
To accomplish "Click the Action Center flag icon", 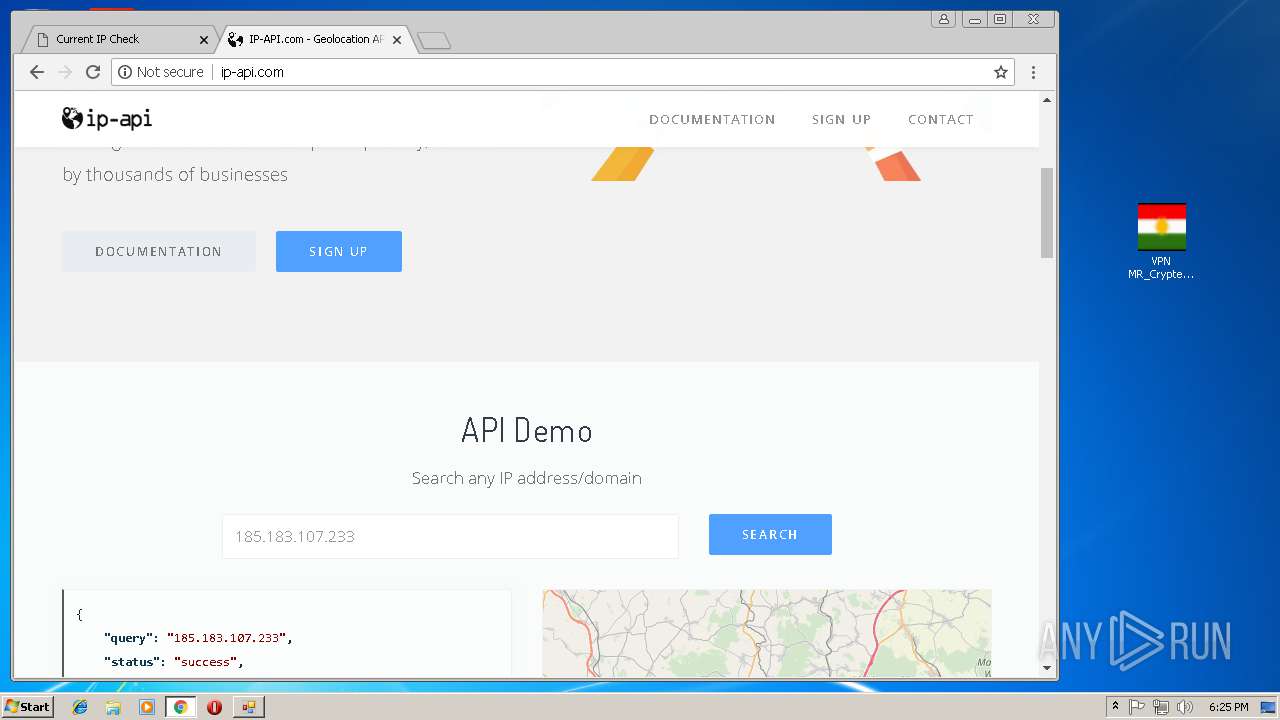I will pyautogui.click(x=1137, y=707).
